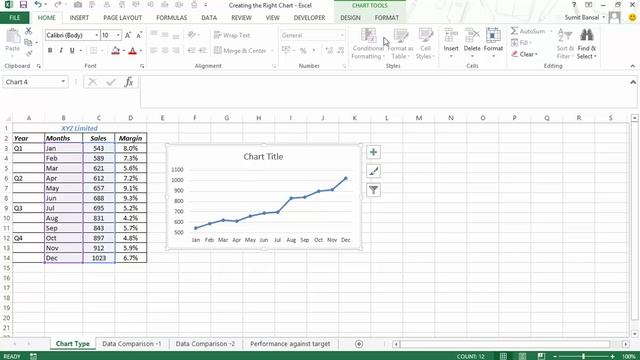Click the Insert Function fx icon
This screenshot has height=360, width=640.
[x=129, y=82]
